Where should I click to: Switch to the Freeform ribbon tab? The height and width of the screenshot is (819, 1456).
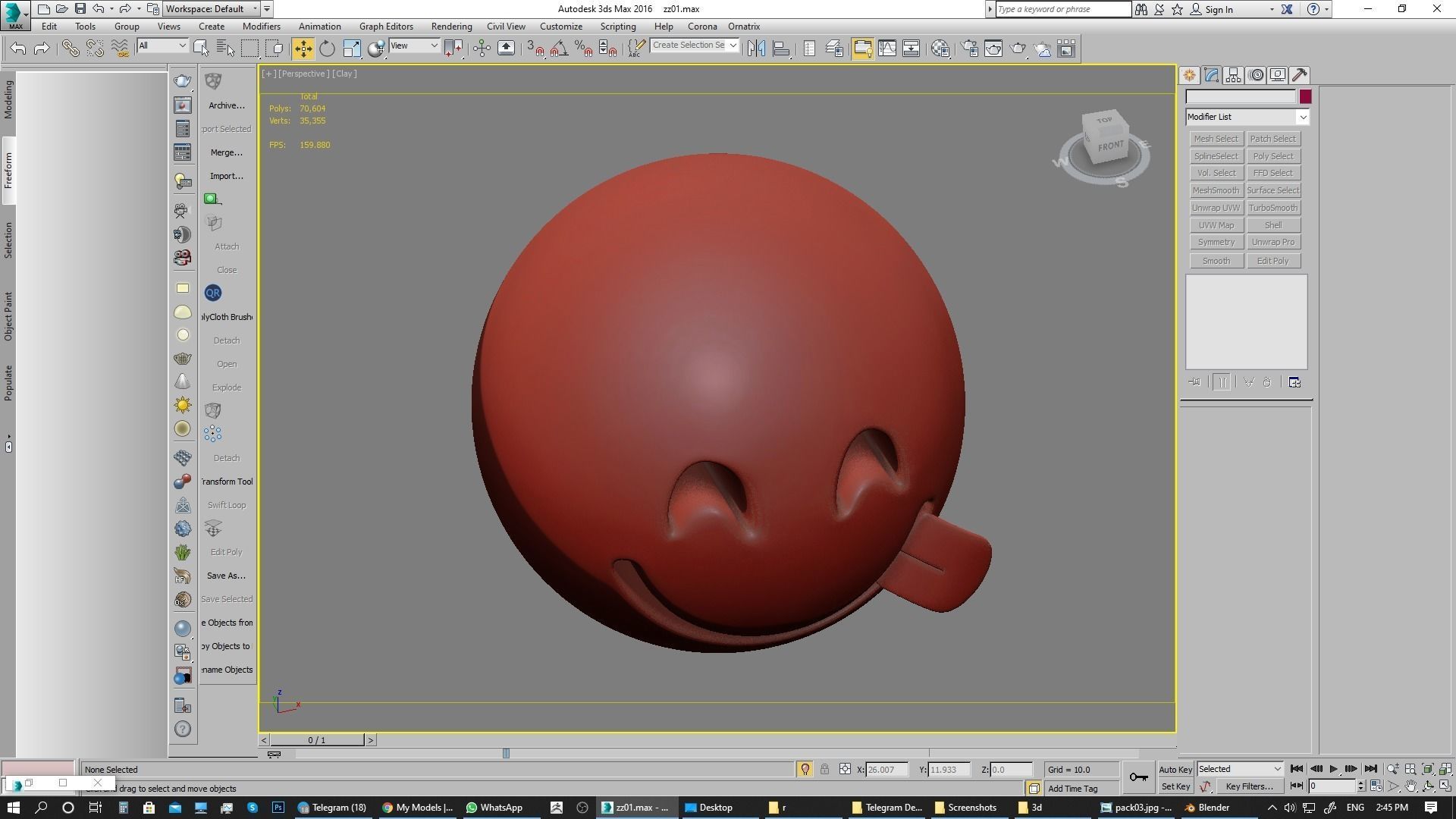8,171
